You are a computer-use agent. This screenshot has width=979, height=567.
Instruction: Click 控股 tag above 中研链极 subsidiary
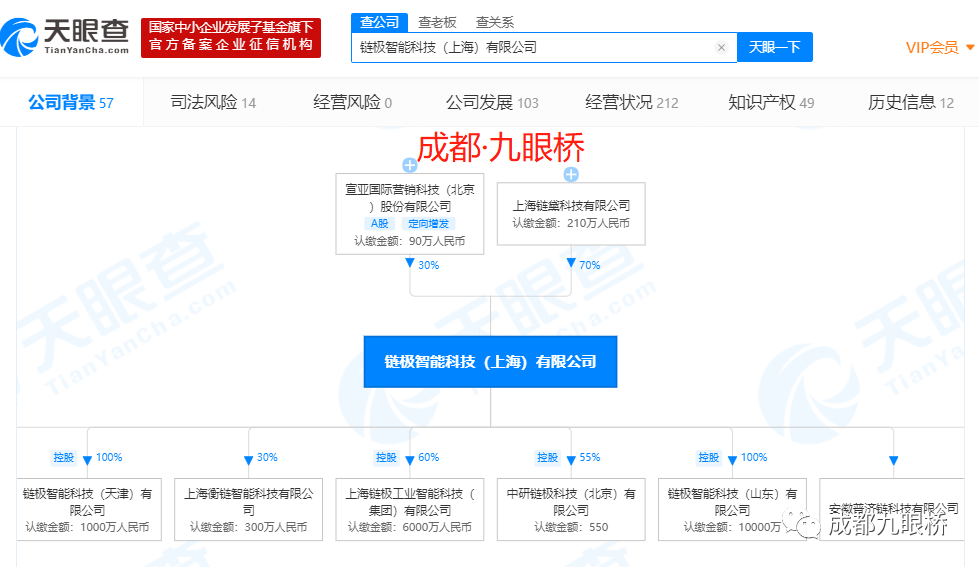tap(547, 458)
